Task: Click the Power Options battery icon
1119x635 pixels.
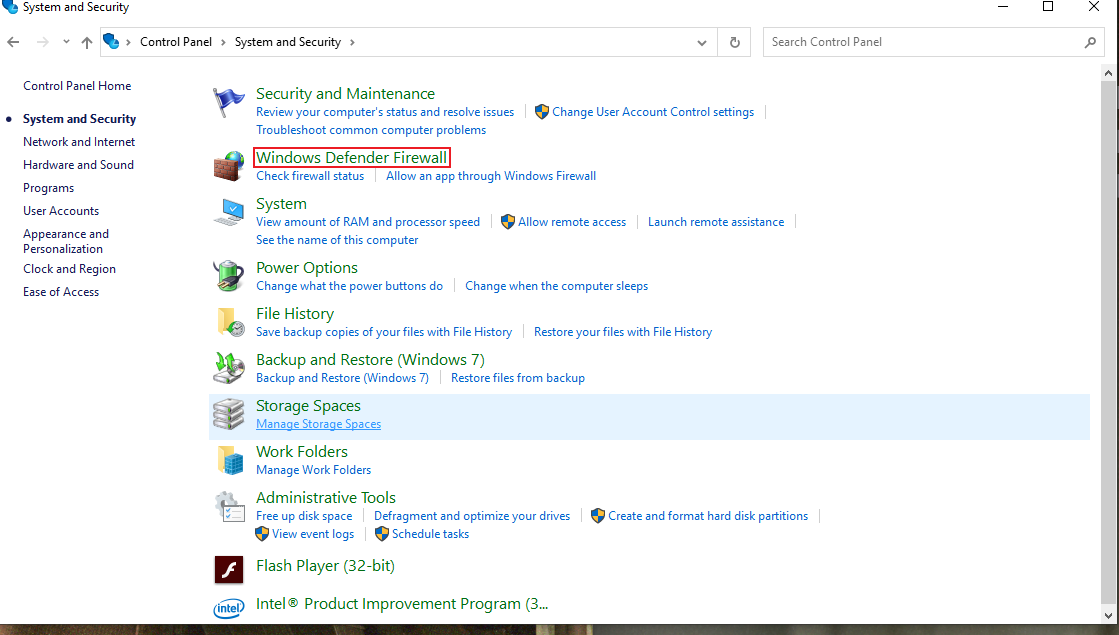Action: (x=228, y=276)
